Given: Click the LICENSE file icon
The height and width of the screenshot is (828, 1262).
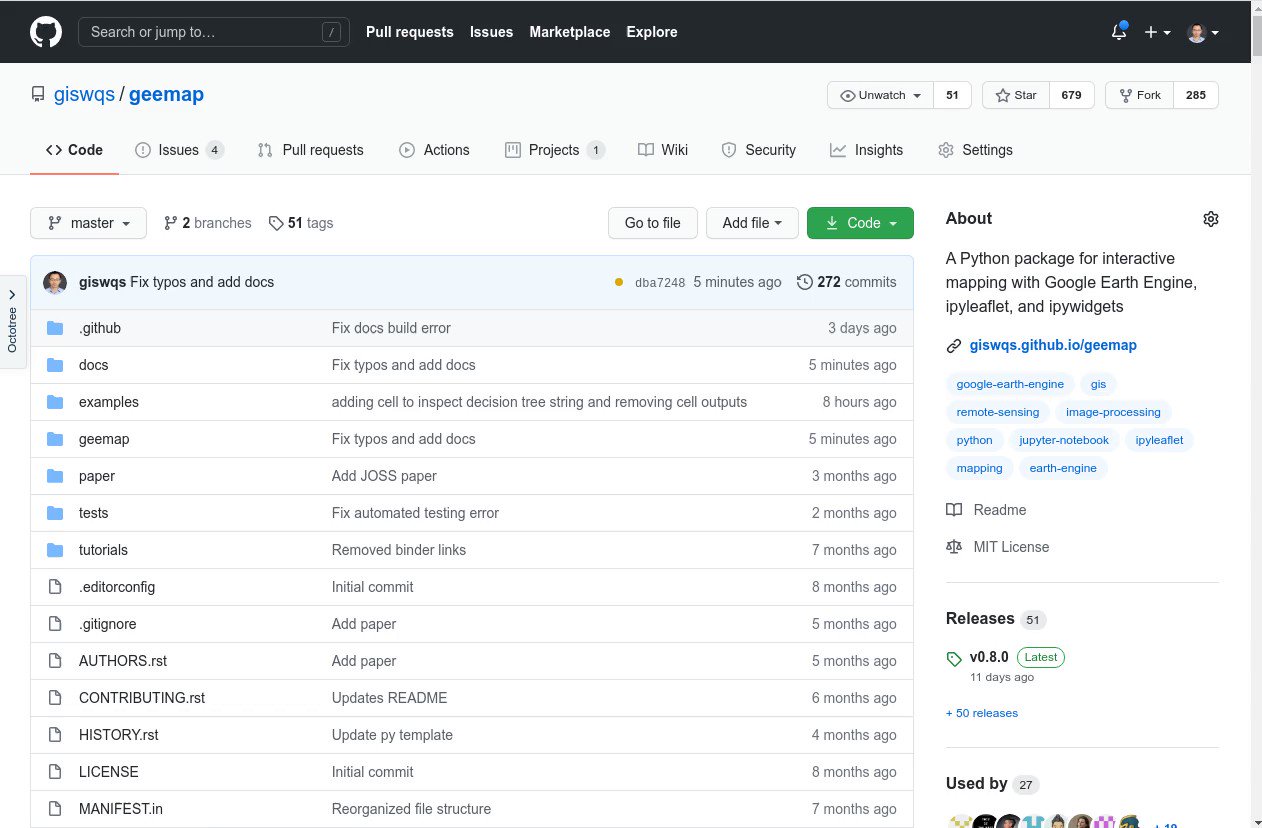Looking at the screenshot, I should point(55,772).
